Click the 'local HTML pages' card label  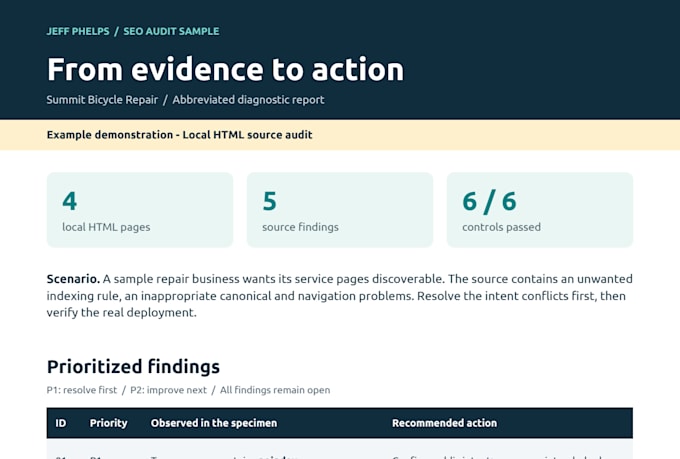point(106,227)
